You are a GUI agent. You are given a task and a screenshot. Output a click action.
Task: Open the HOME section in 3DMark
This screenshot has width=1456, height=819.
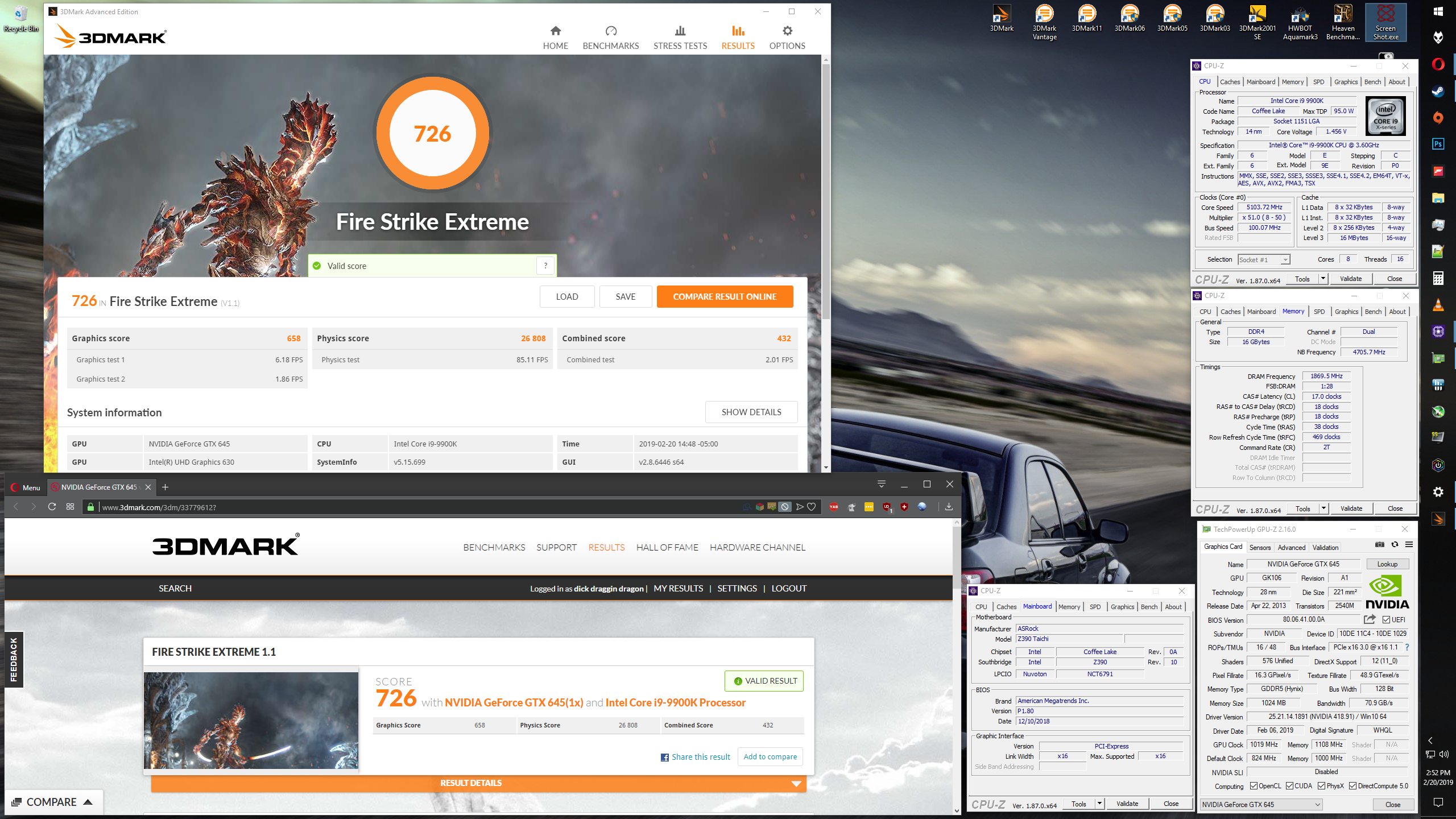point(555,38)
